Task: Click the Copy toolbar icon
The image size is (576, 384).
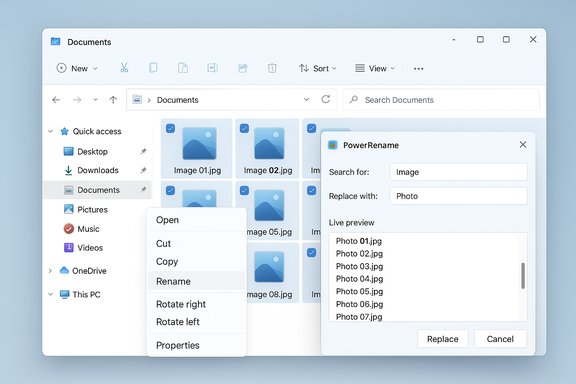Action: (x=153, y=68)
